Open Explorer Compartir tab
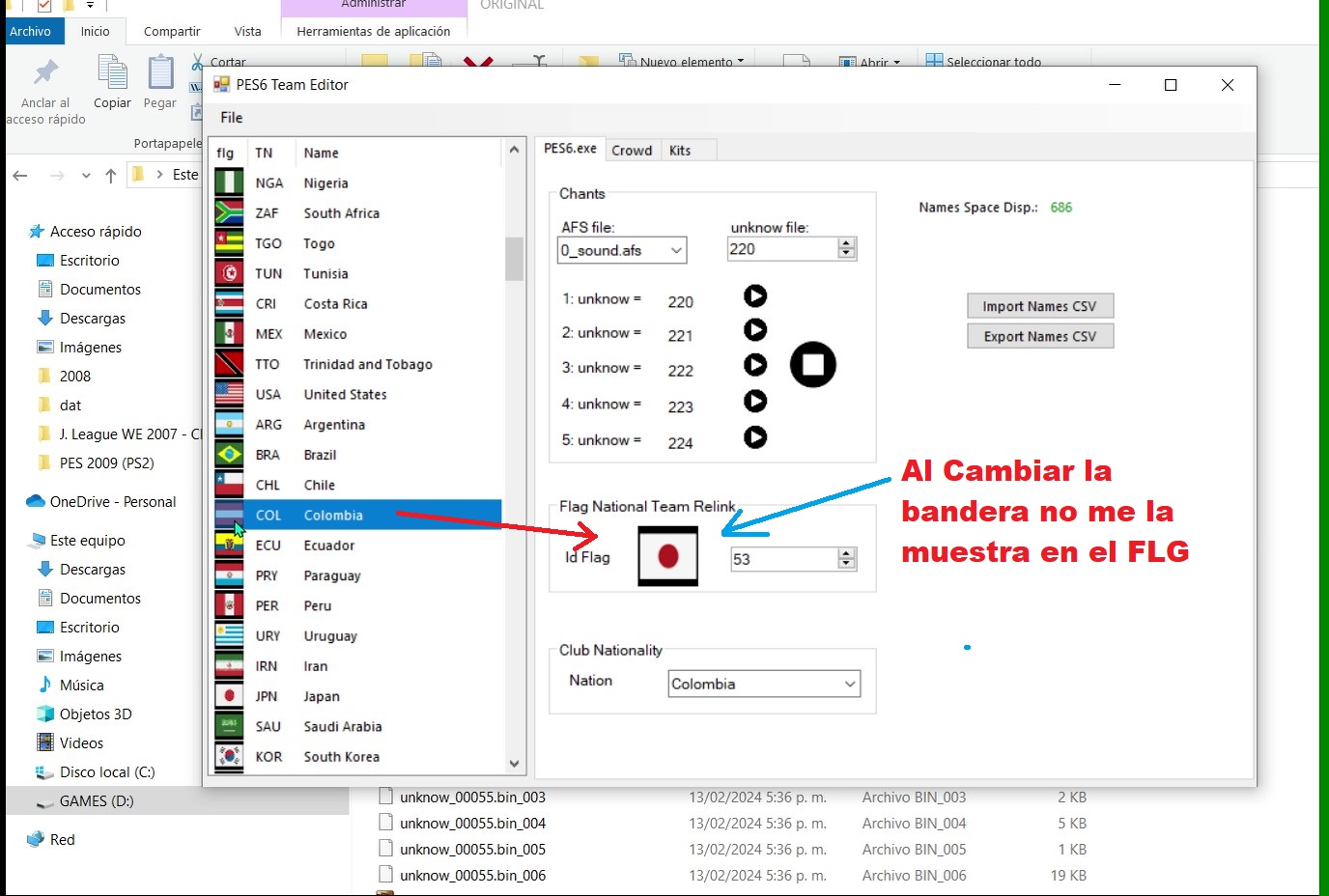Image resolution: width=1329 pixels, height=896 pixels. point(172,31)
